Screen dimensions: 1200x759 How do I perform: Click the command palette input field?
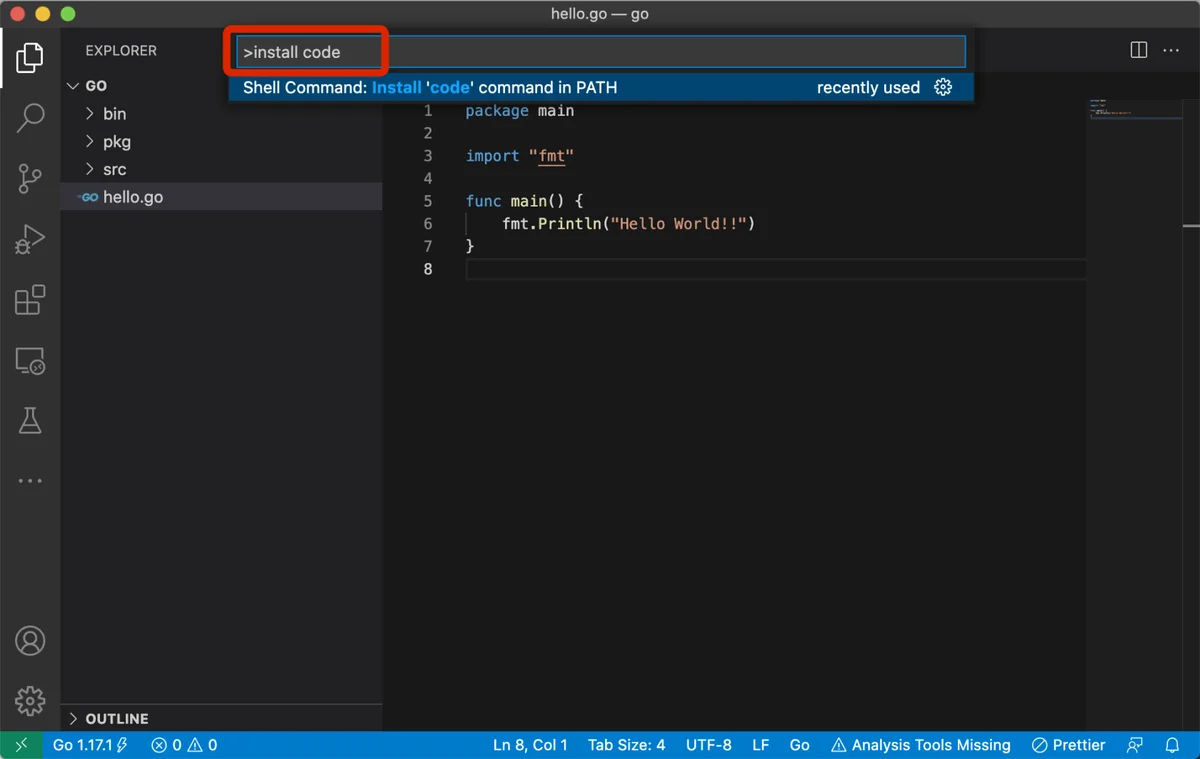click(601, 52)
